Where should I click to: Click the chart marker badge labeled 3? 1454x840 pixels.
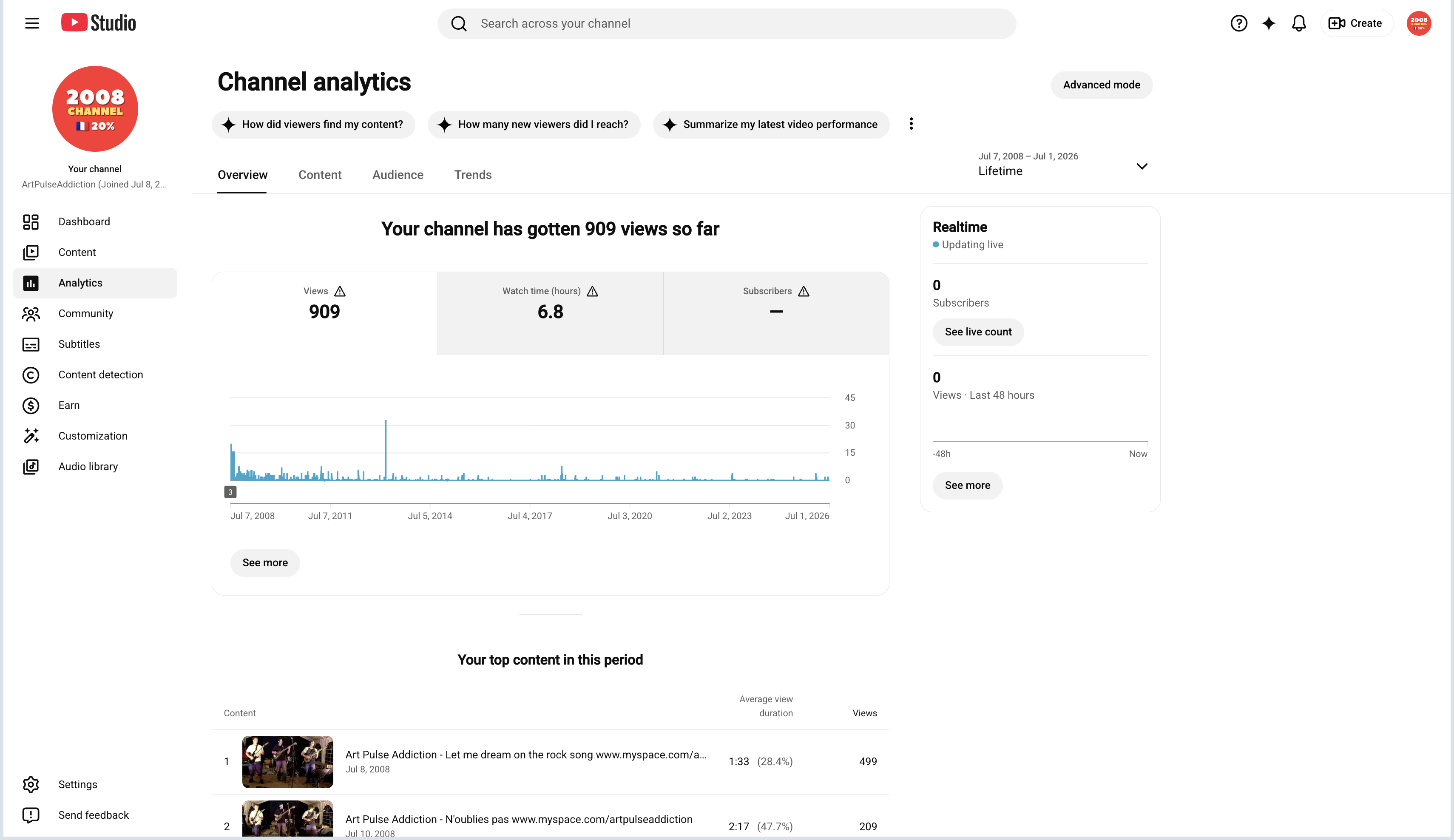(230, 492)
